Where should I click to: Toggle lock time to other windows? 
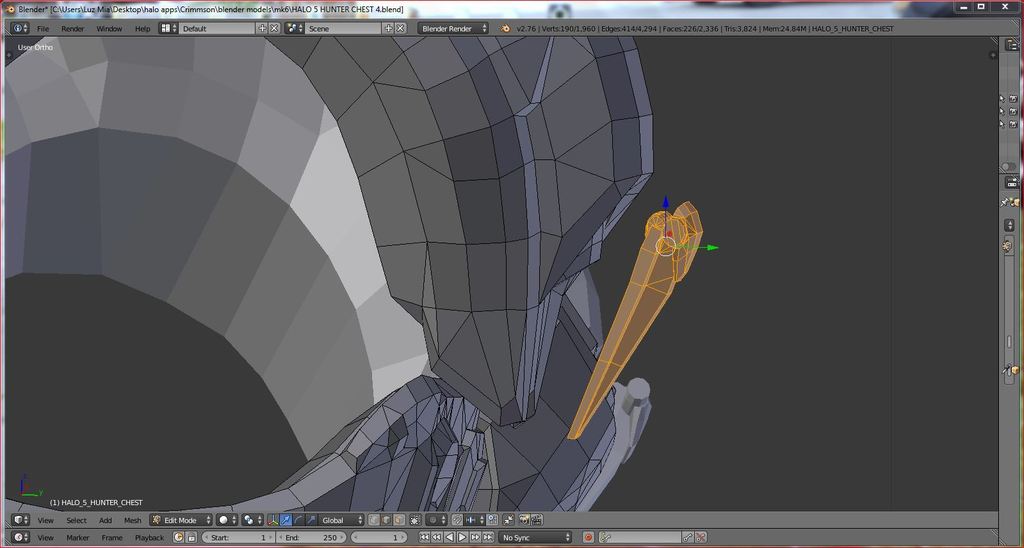(x=191, y=537)
